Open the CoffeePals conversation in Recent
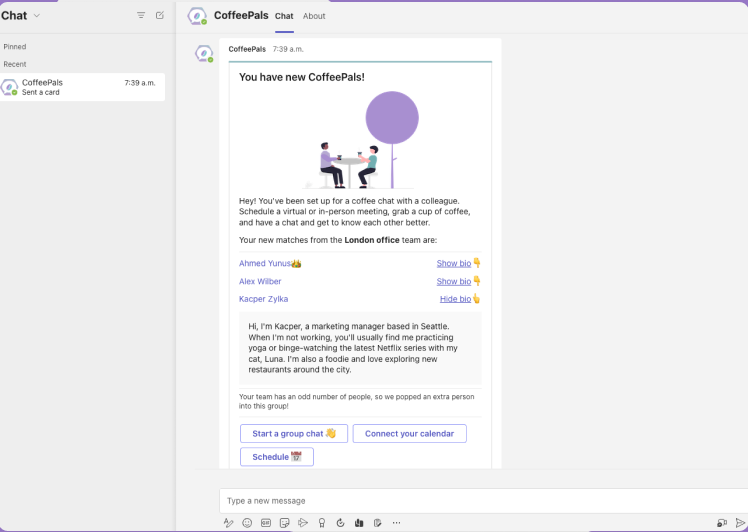This screenshot has width=748, height=532. point(83,87)
